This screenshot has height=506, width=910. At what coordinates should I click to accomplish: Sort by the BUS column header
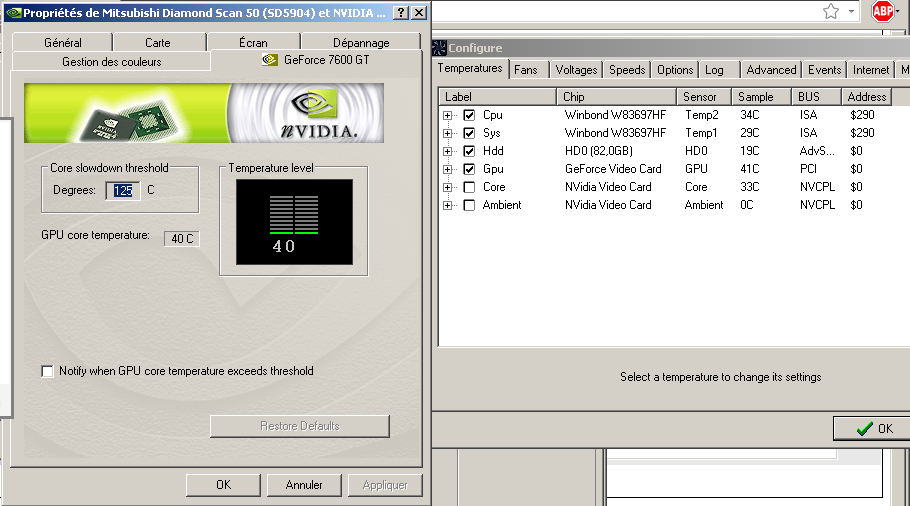[817, 97]
